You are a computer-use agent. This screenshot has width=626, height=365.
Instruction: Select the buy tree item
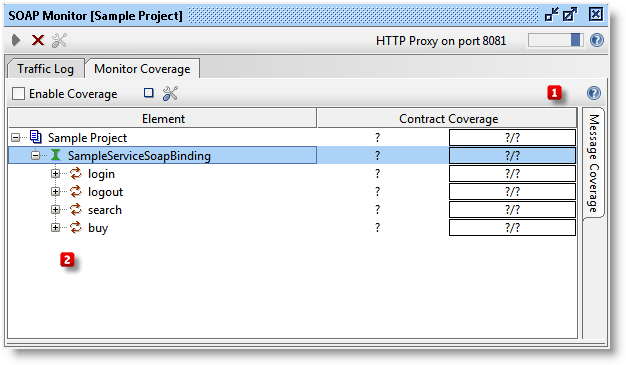(x=98, y=228)
